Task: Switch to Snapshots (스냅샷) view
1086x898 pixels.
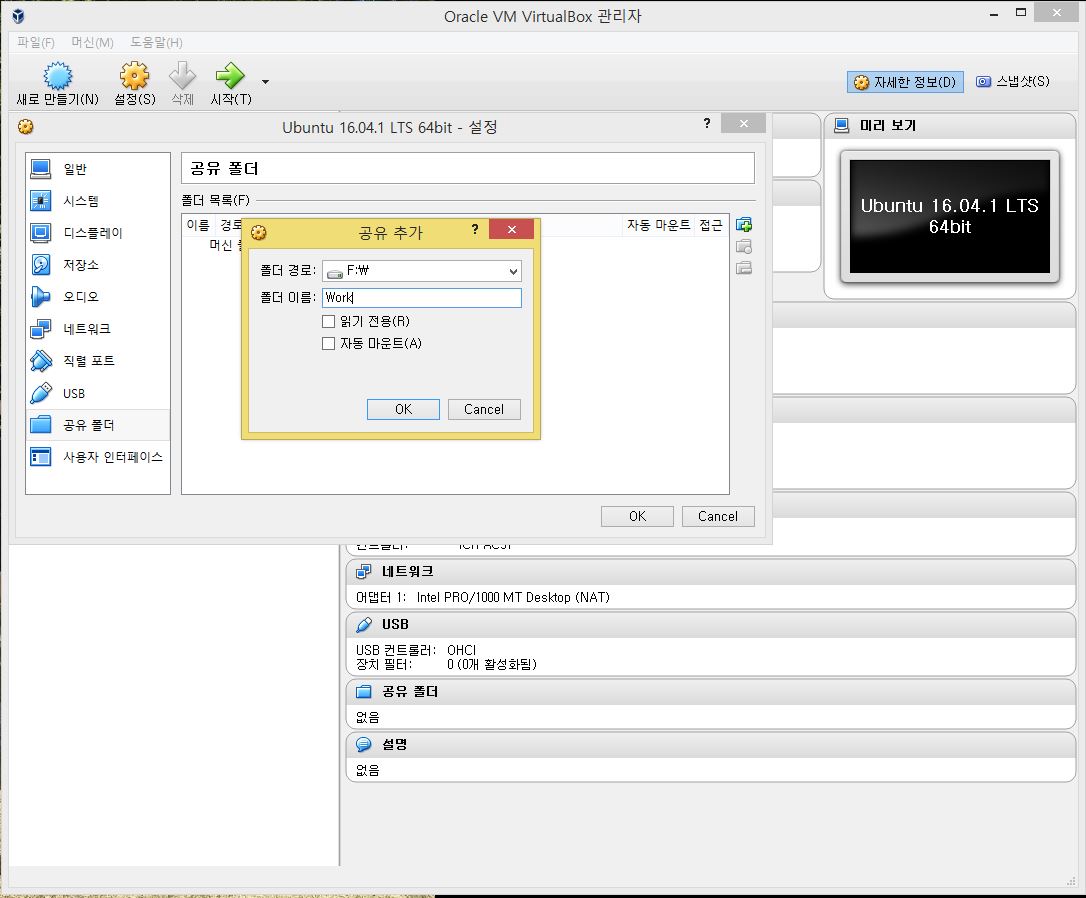Action: 1012,82
